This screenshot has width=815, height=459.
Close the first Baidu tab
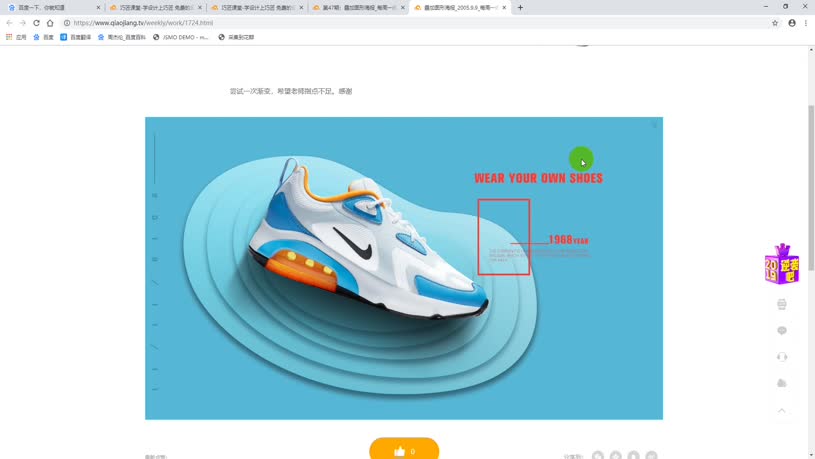[98, 8]
